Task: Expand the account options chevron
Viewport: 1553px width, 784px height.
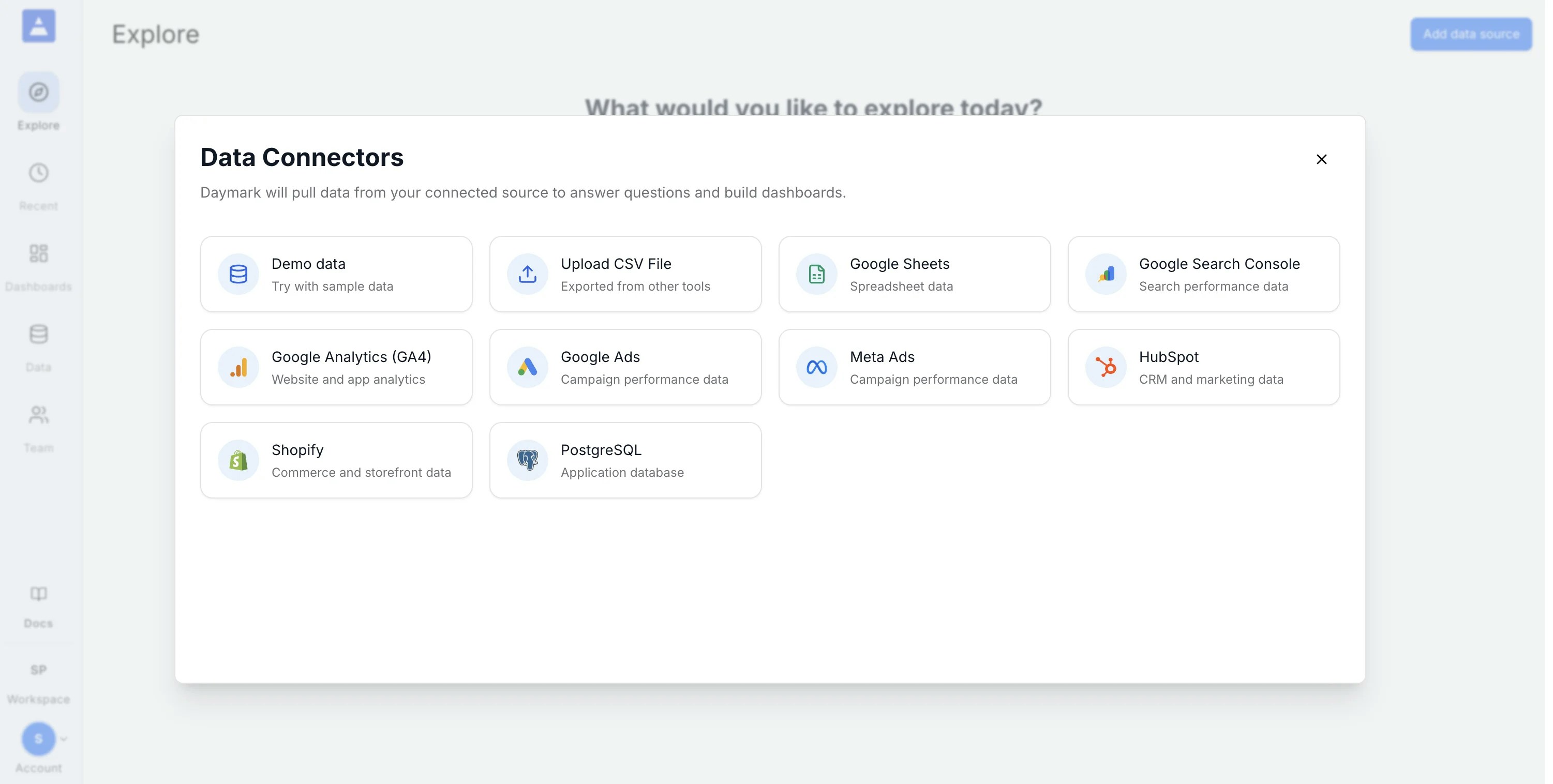Action: tap(64, 738)
